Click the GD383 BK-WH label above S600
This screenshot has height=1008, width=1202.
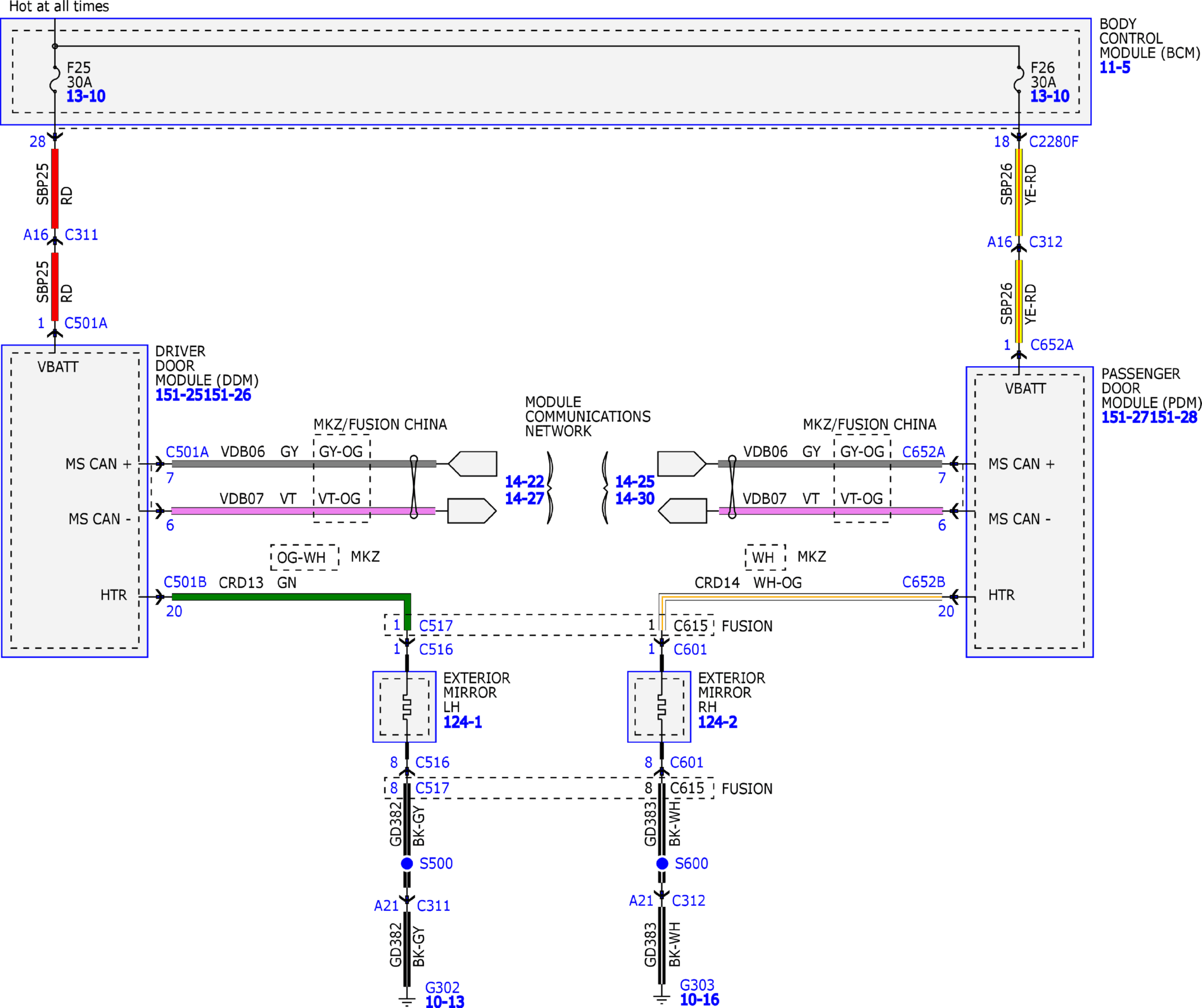pyautogui.click(x=663, y=824)
